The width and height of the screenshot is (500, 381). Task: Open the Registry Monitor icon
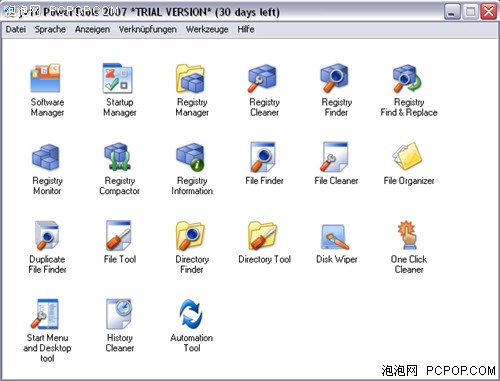46,157
